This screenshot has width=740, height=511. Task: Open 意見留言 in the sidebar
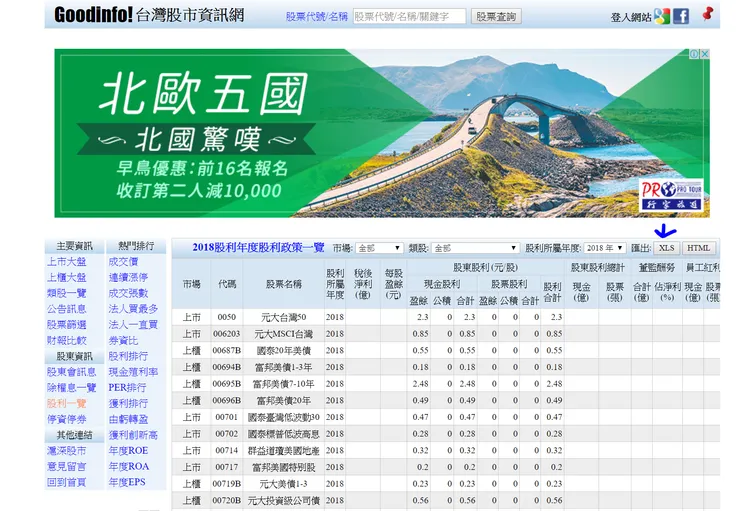pos(67,467)
